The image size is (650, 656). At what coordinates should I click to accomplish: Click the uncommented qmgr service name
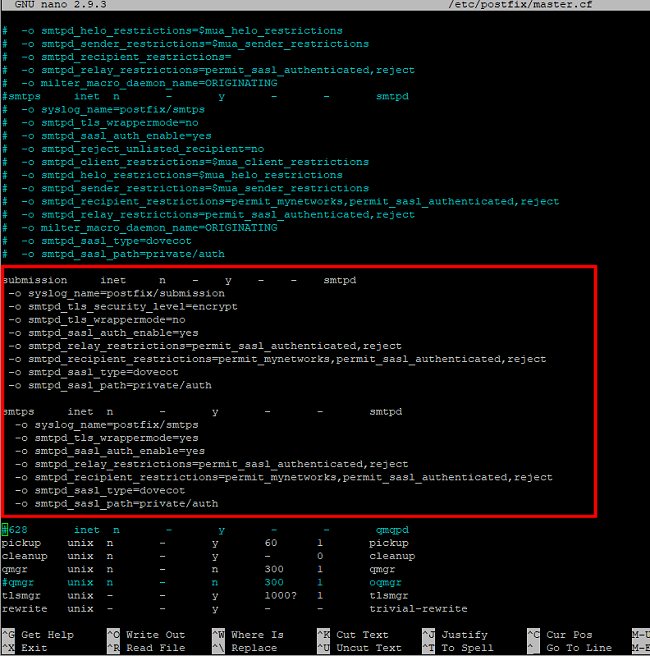15,569
